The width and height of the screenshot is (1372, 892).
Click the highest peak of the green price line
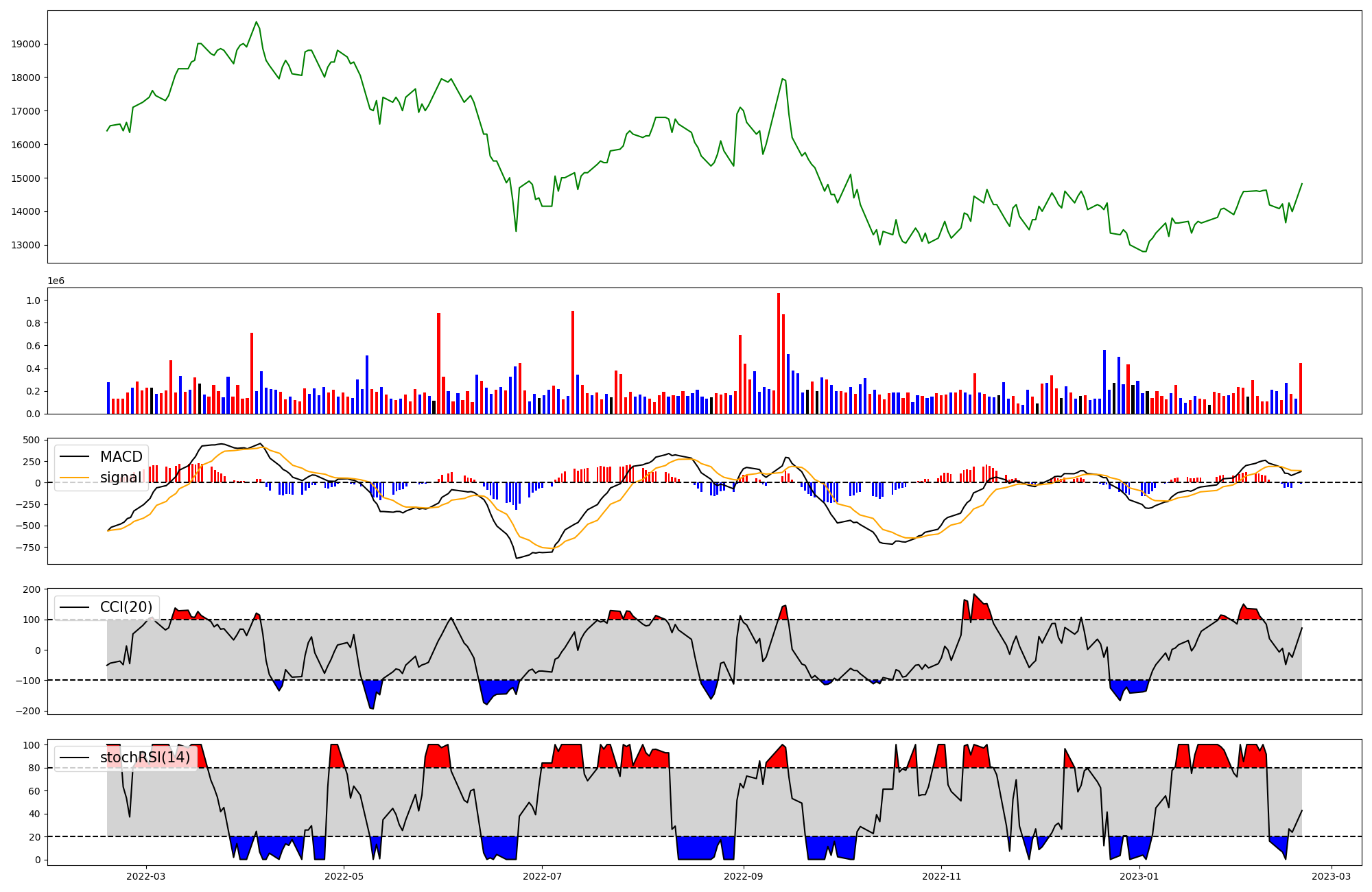pyautogui.click(x=256, y=22)
